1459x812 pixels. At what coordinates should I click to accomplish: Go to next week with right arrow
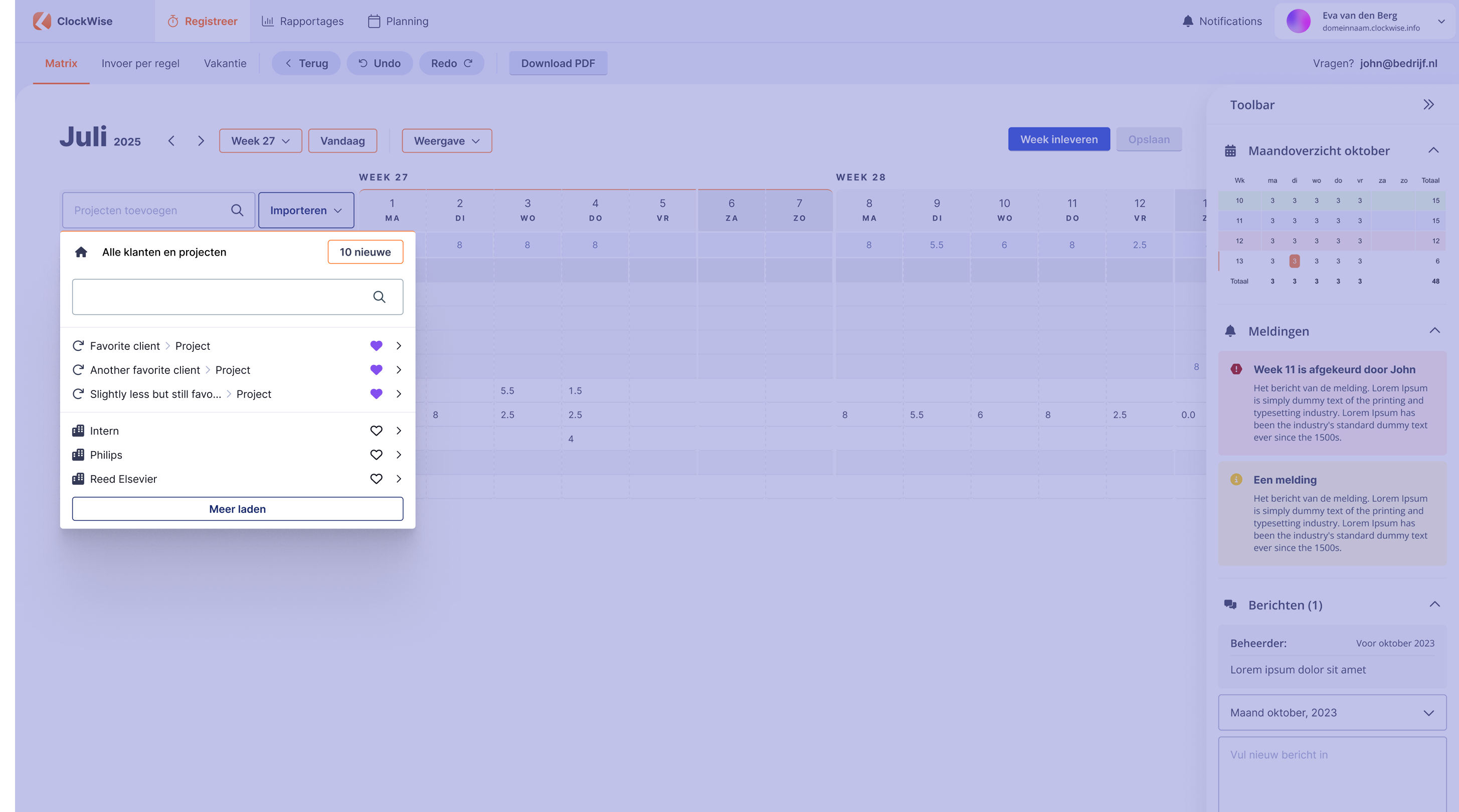pyautogui.click(x=201, y=141)
